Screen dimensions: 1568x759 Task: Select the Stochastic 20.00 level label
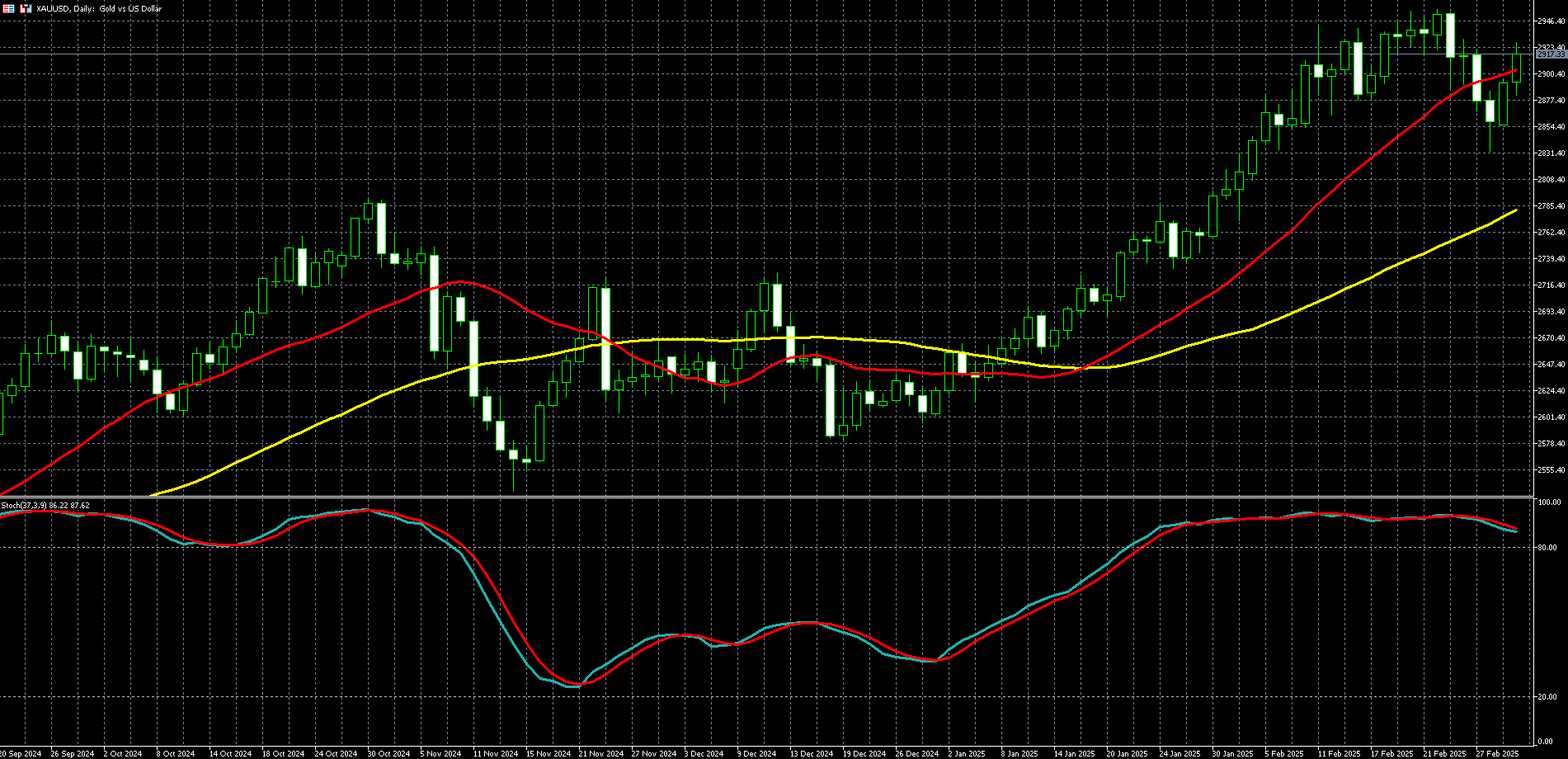coord(1549,697)
